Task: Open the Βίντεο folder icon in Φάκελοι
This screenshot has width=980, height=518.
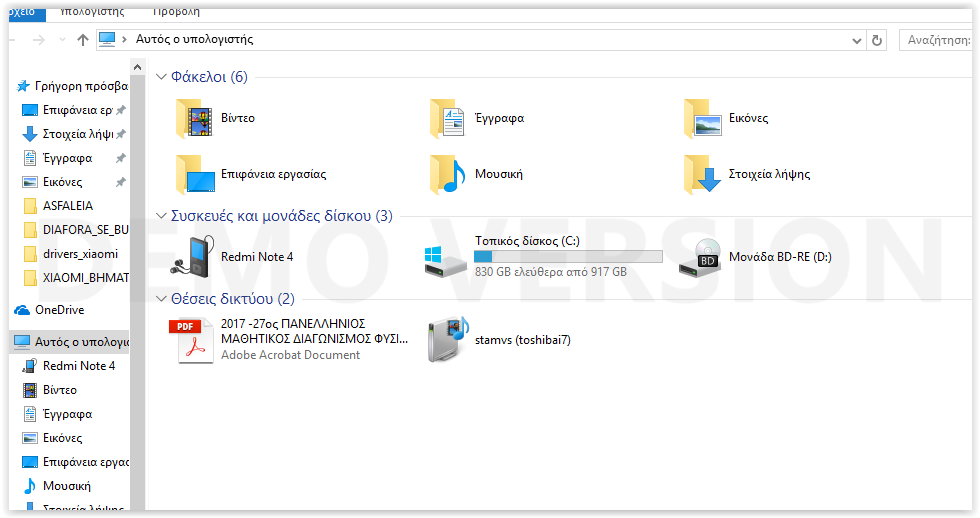Action: coord(194,118)
